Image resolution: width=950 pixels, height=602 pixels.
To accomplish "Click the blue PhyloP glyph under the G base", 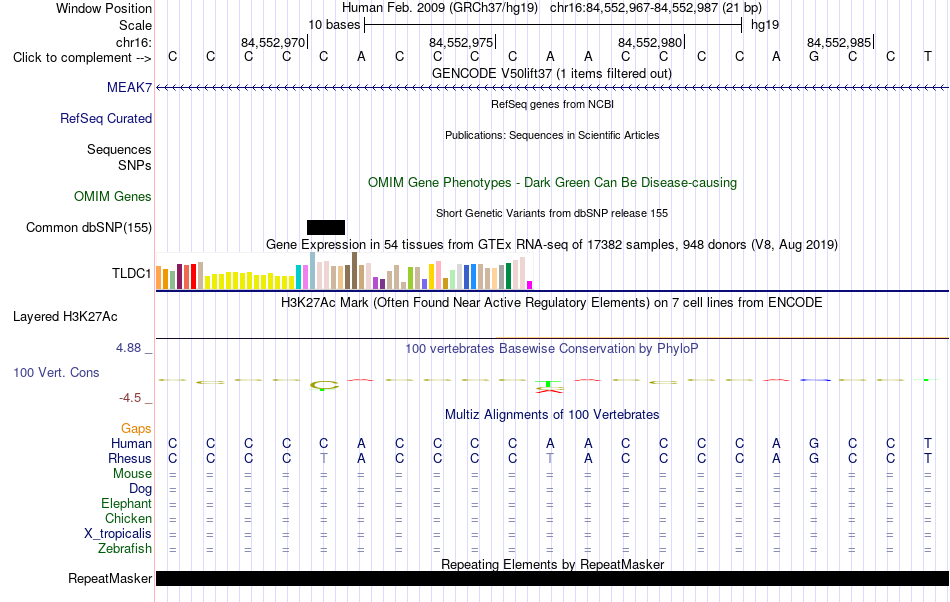I will (x=815, y=380).
